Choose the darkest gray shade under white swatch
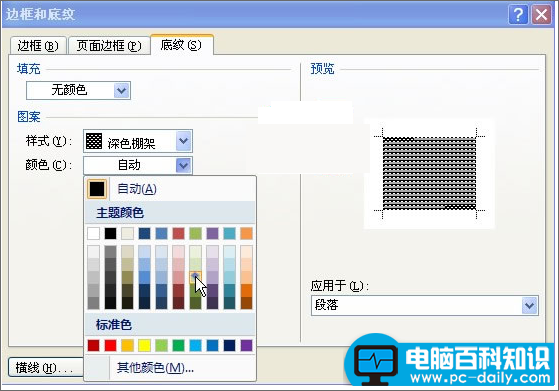559x391 pixels. tap(93, 303)
